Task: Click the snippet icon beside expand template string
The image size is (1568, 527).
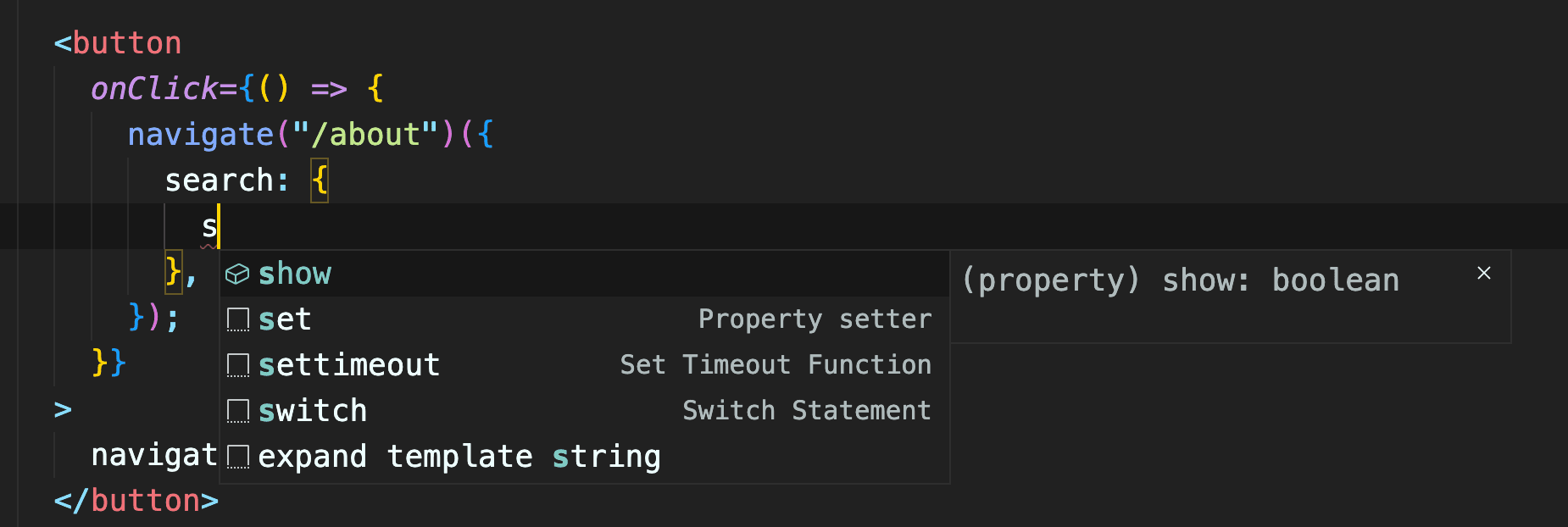Action: (238, 457)
